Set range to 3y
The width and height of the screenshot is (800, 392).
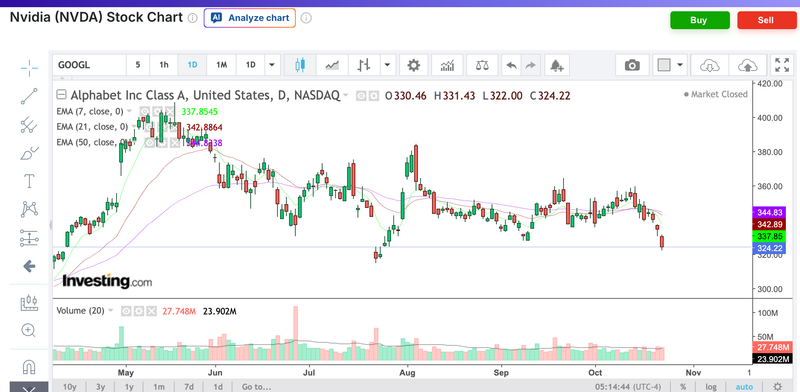coord(100,387)
